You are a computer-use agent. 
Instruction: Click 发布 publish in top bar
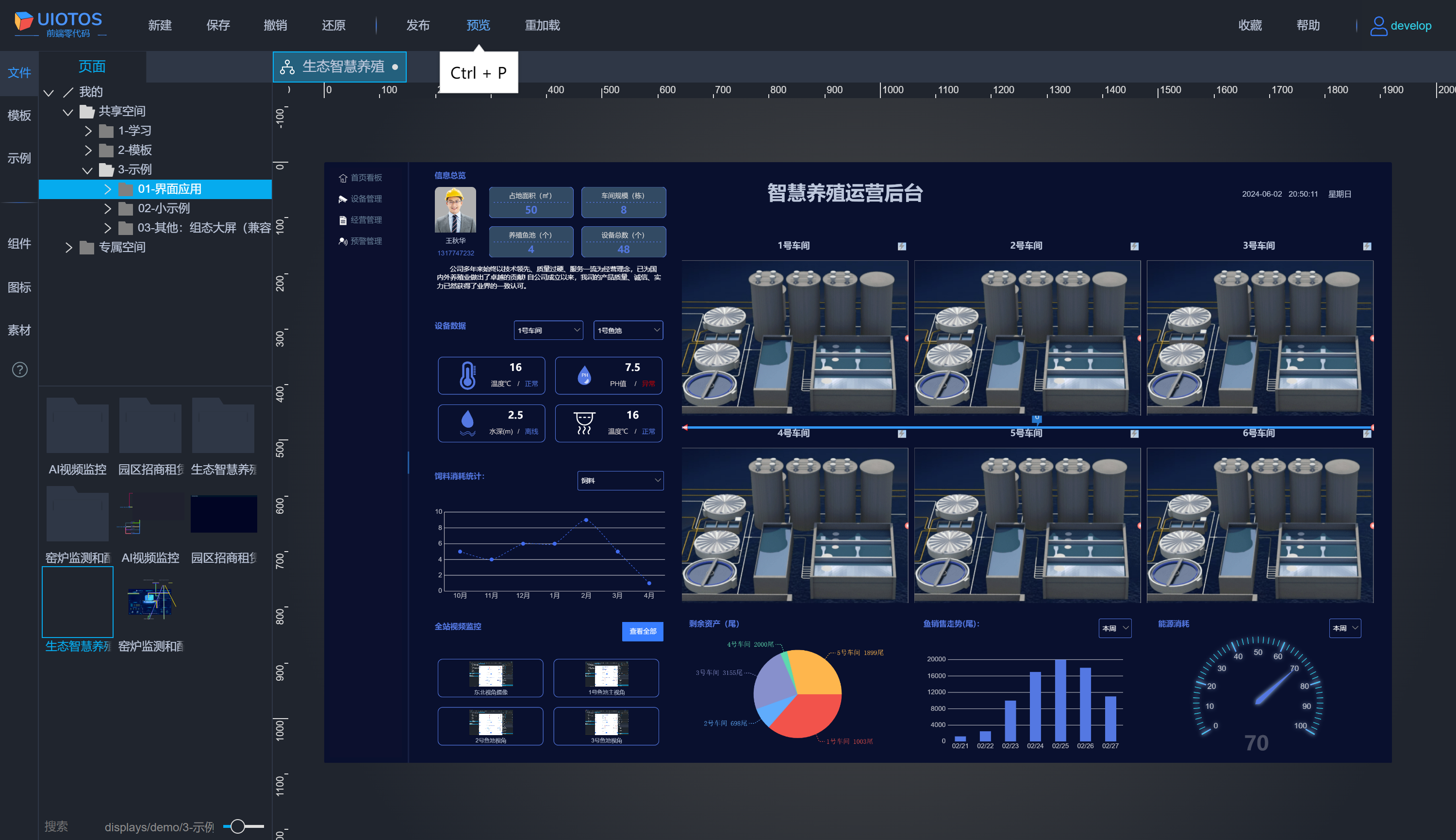click(x=417, y=25)
